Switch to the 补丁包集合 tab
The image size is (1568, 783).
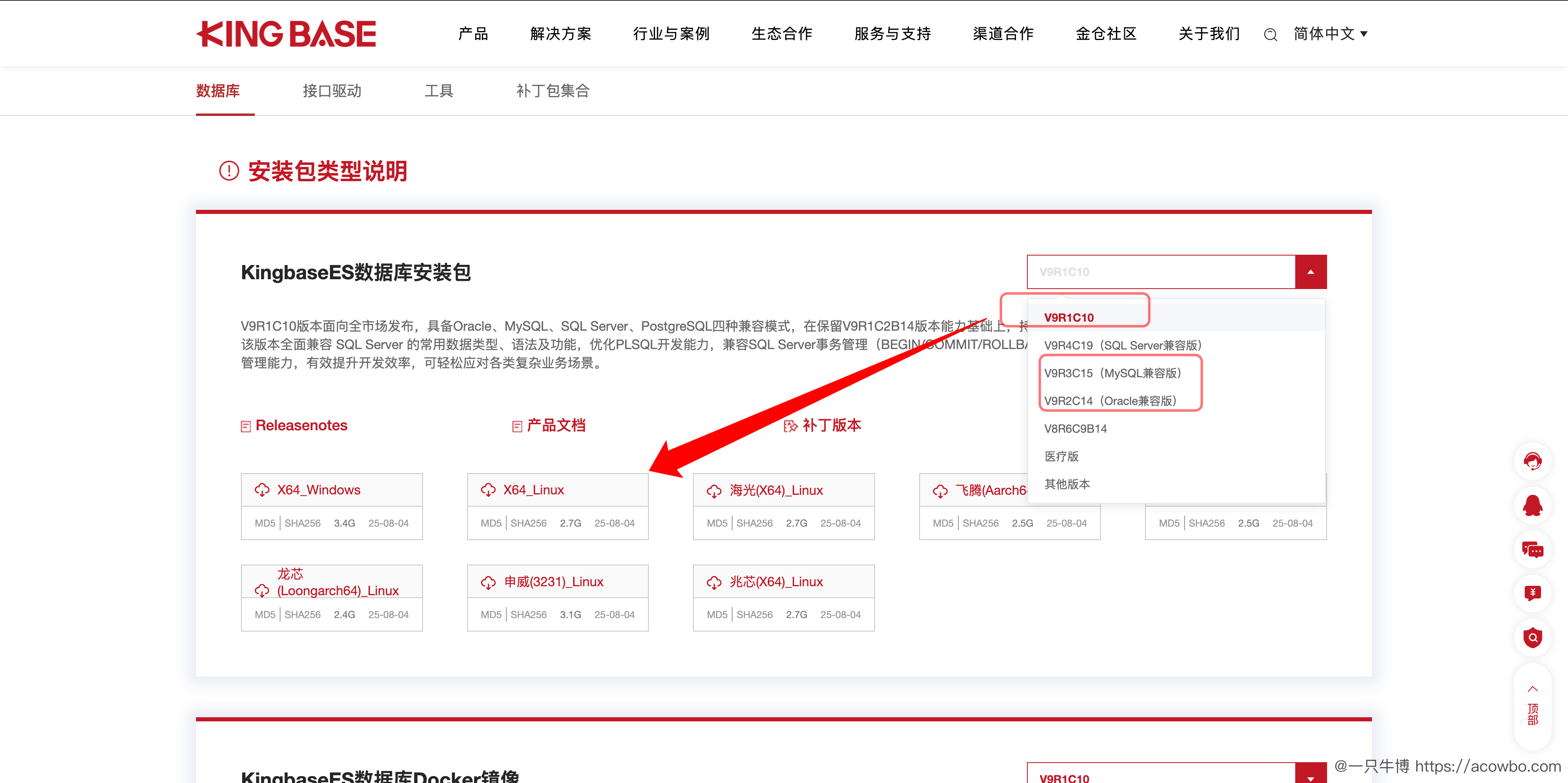click(x=553, y=91)
